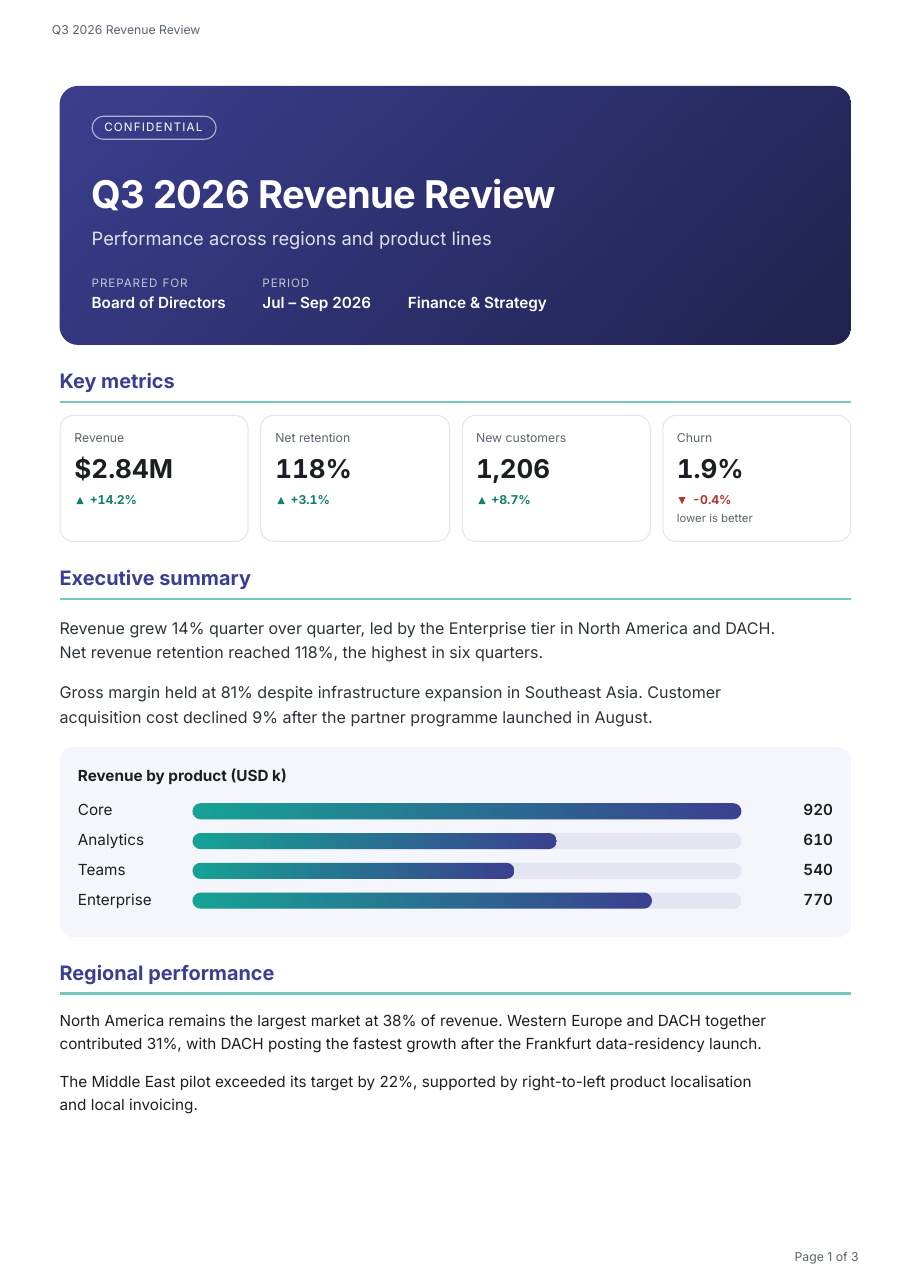Click the 'Key metrics' heading
The image size is (911, 1288).
(117, 381)
